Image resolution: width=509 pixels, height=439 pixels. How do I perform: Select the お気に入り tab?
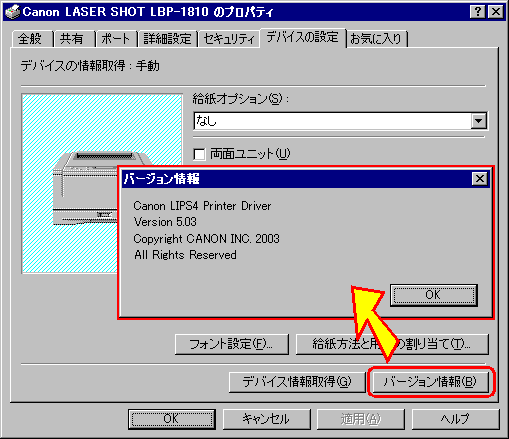pyautogui.click(x=377, y=39)
